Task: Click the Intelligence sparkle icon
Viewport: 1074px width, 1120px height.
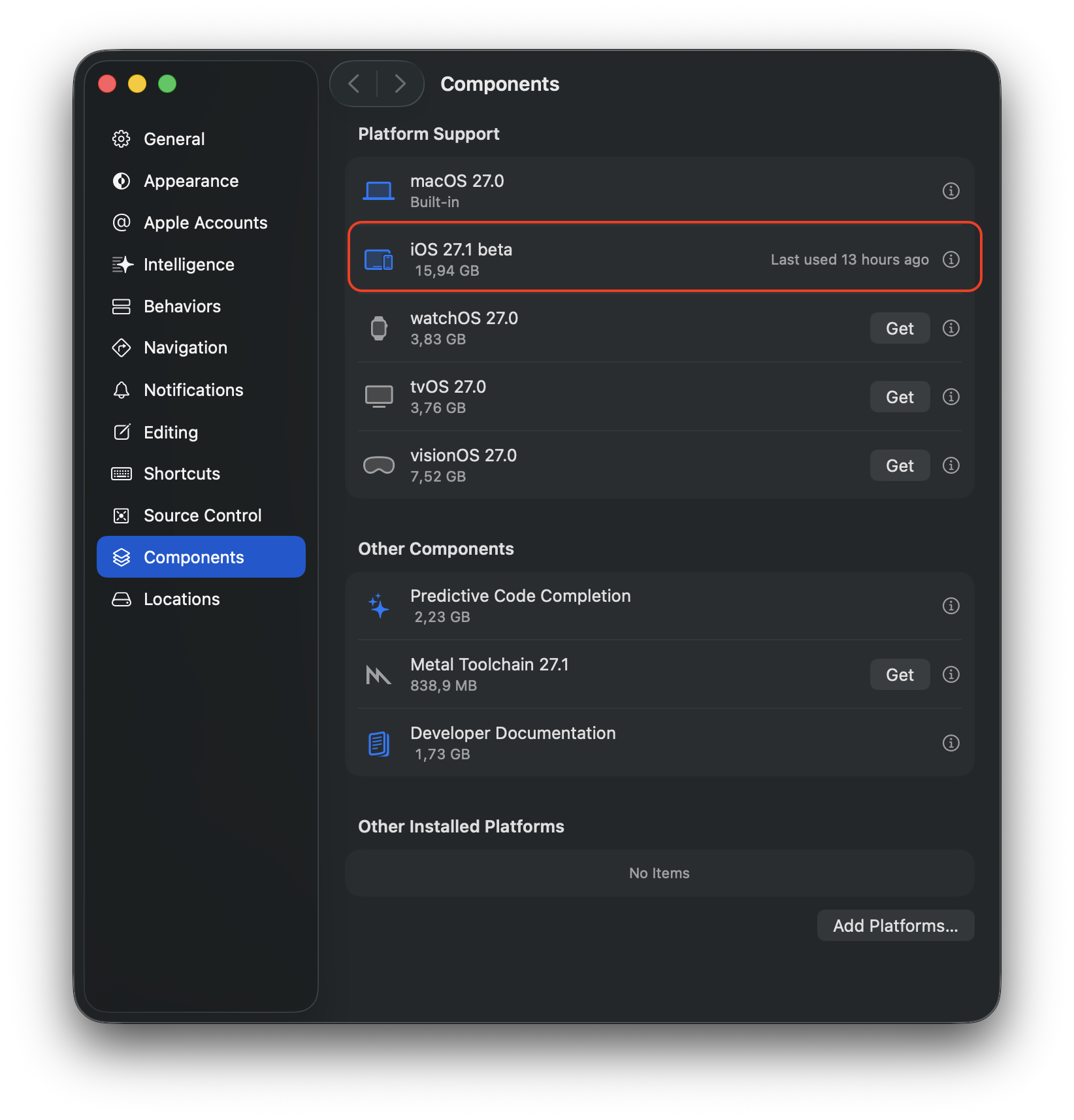Action: [122, 265]
